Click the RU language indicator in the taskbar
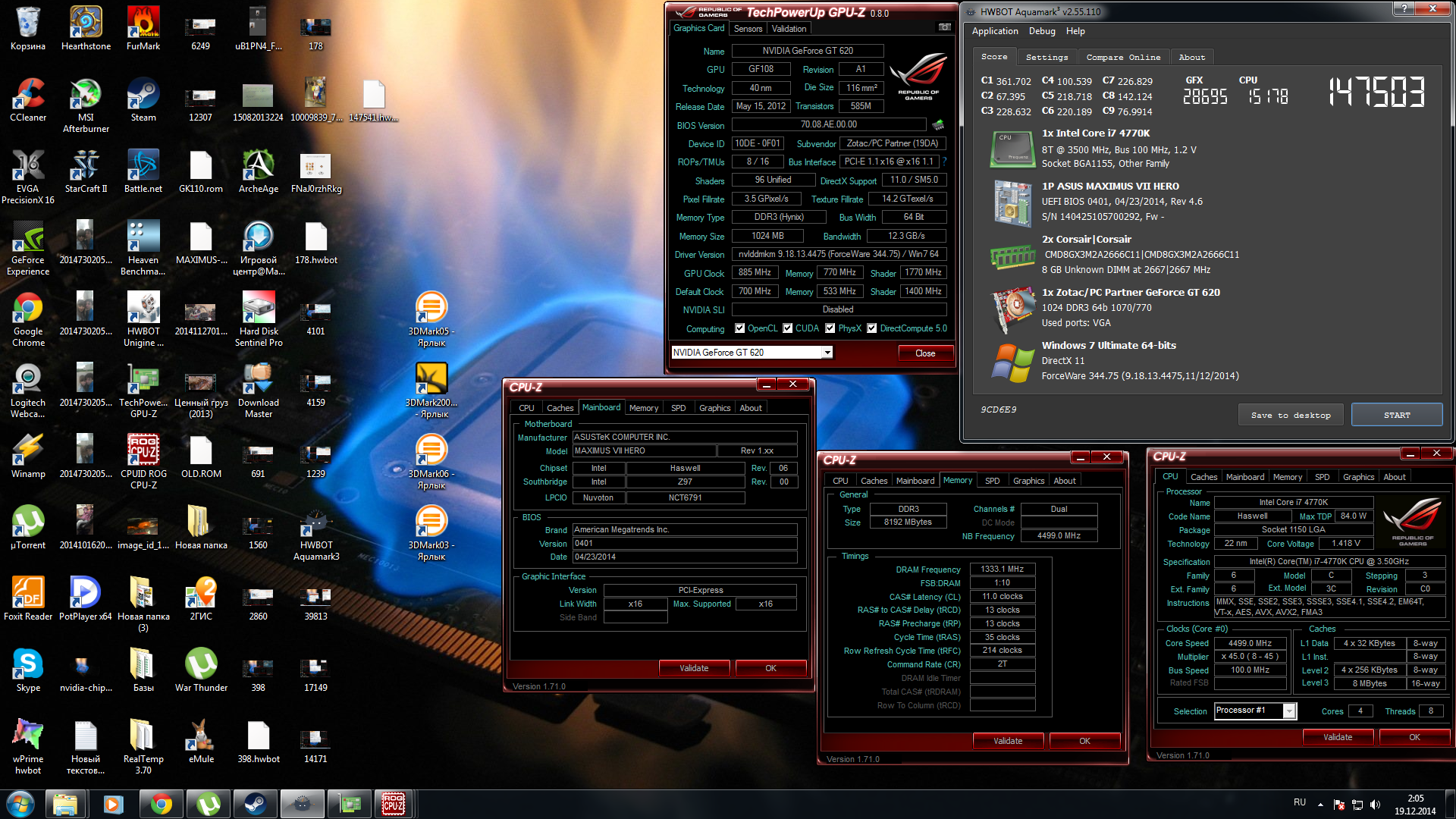 point(1300,802)
